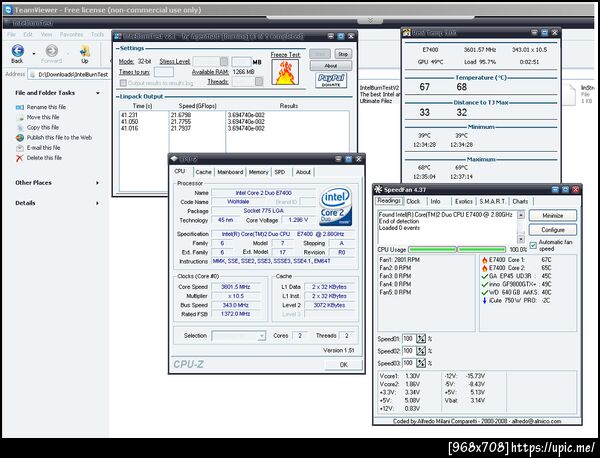Click the Stop button in IntelBurnTest
Screen dimensions: 600x458
[343, 54]
